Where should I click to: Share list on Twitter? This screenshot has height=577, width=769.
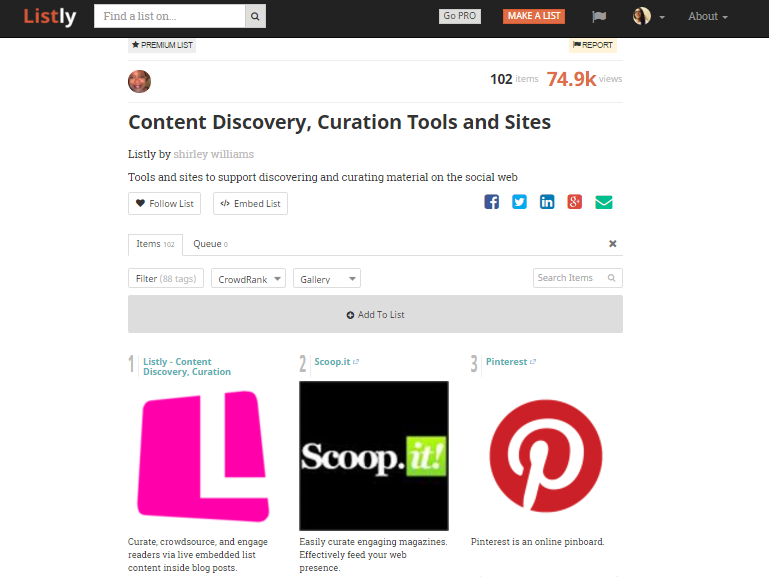519,202
